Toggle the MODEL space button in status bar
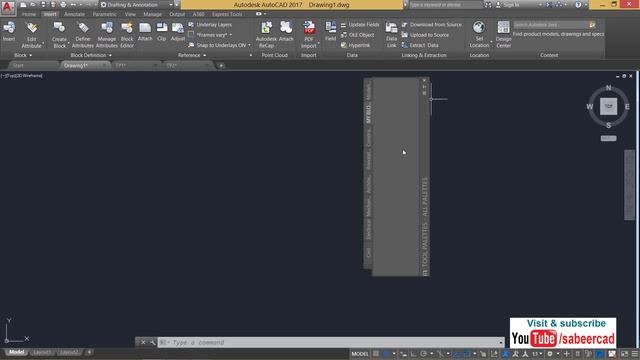This screenshot has height=360, width=640. [x=360, y=354]
